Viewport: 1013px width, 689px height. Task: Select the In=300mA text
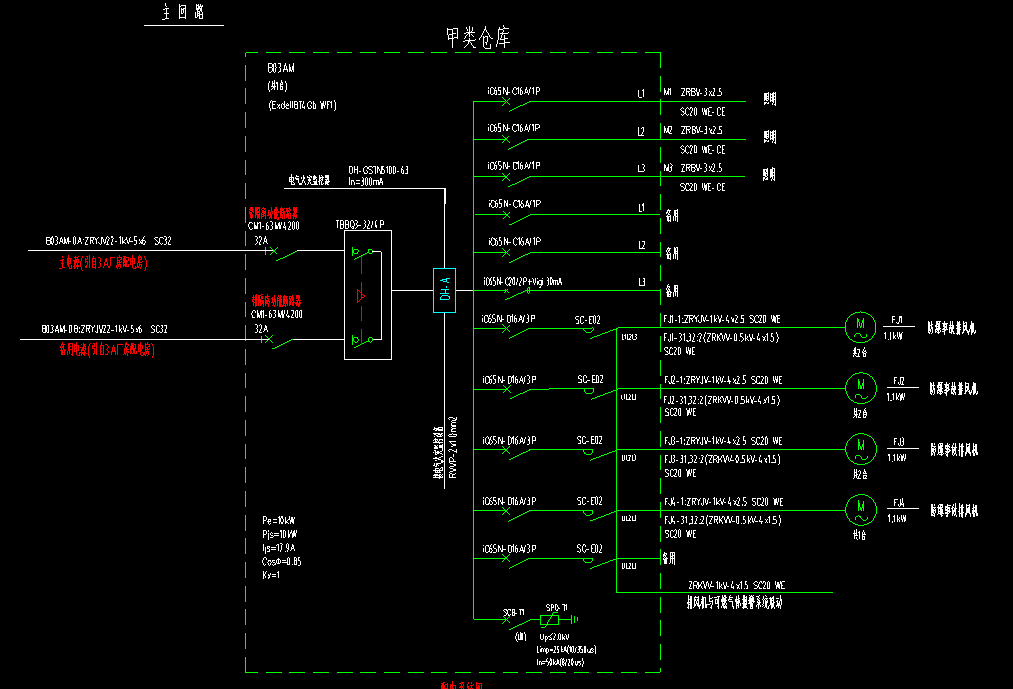[366, 182]
